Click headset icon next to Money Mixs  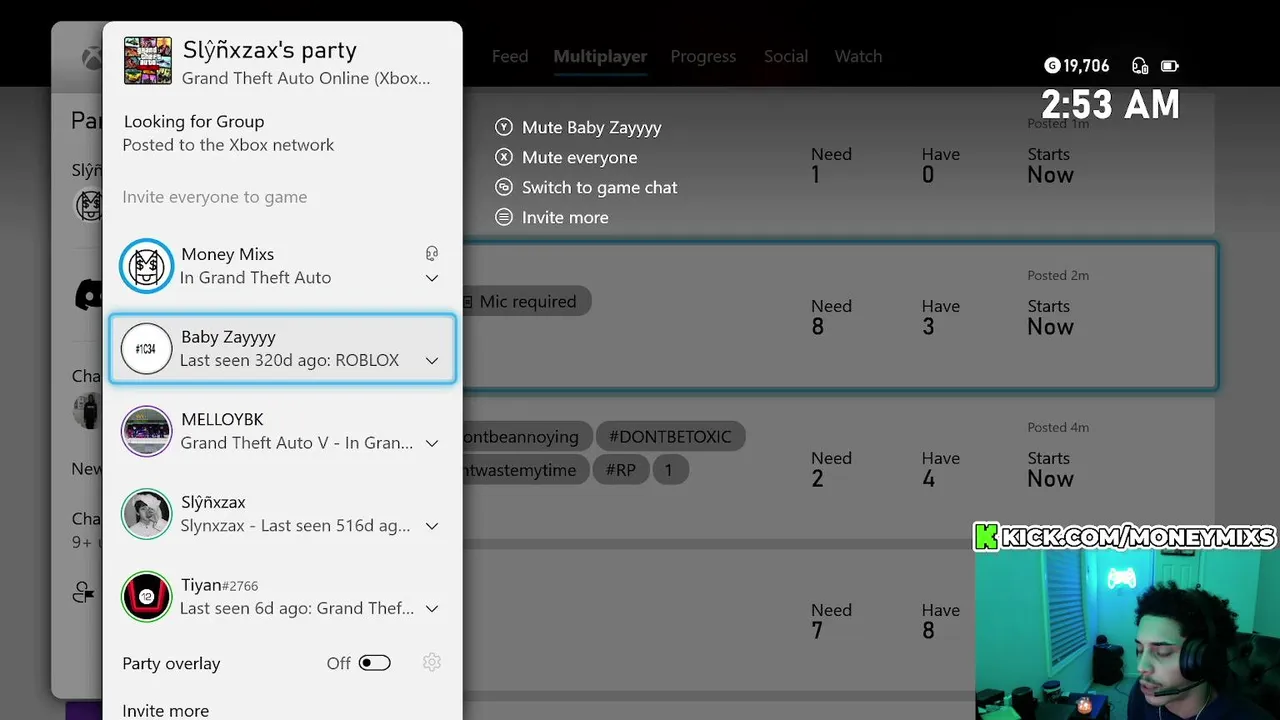(432, 254)
